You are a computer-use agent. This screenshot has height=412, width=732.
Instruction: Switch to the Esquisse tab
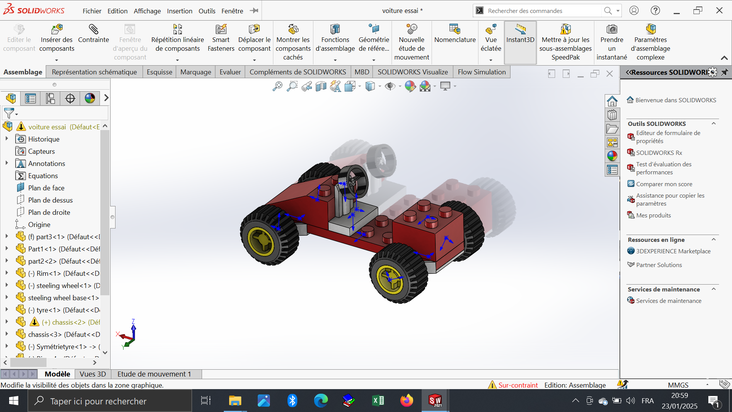tap(158, 72)
